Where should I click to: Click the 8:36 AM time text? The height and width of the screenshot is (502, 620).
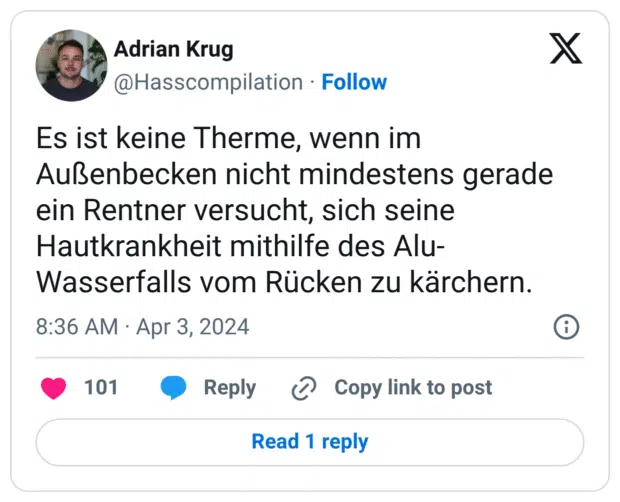76,327
